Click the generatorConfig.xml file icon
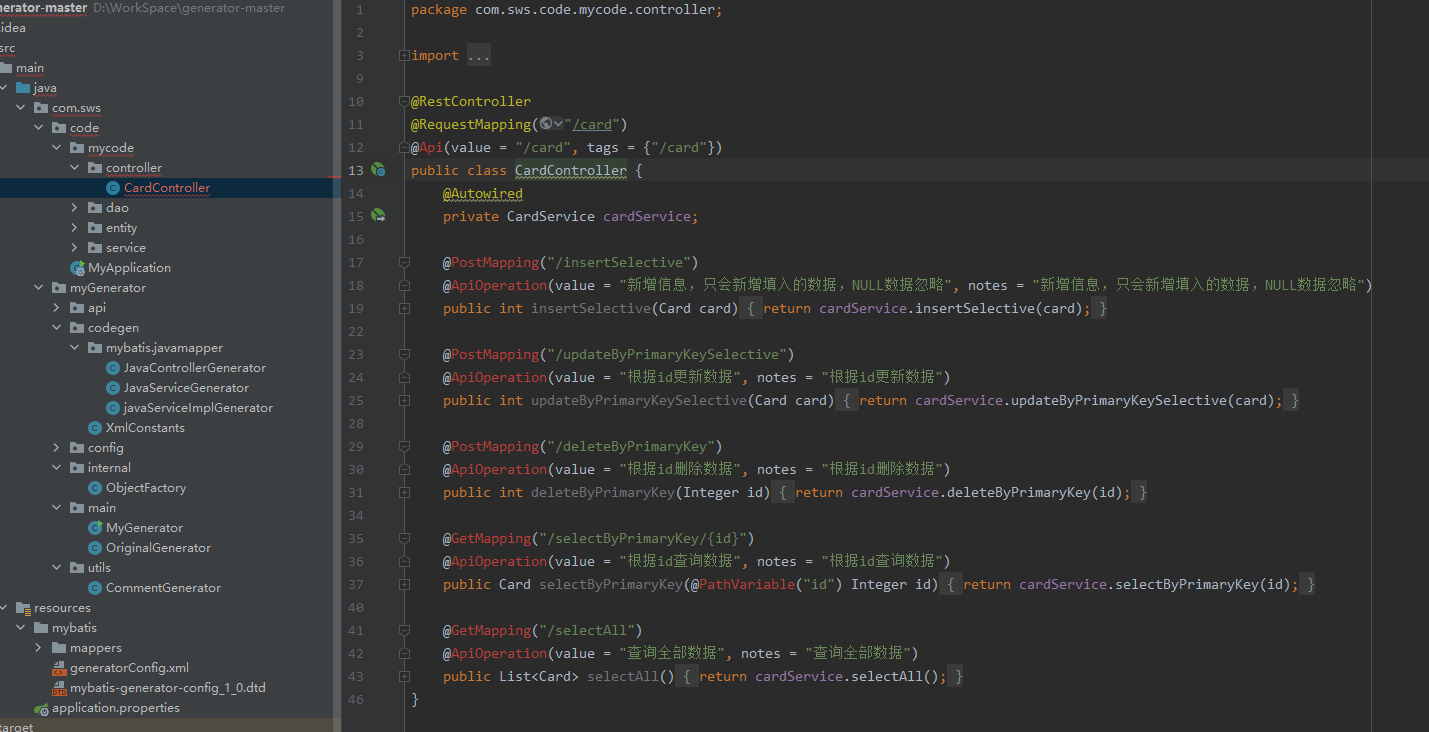The image size is (1429, 732). pyautogui.click(x=58, y=667)
